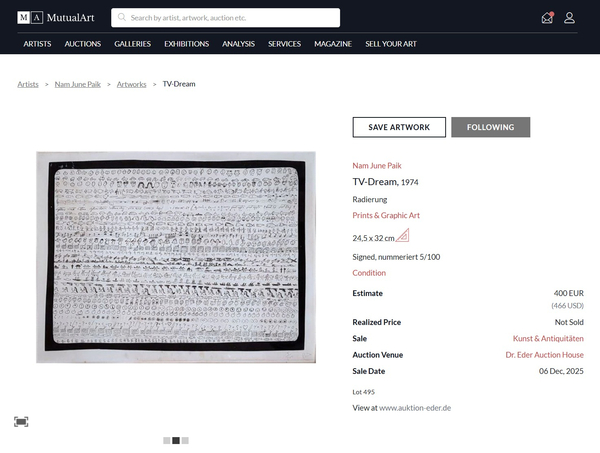This screenshot has height=453, width=600.
Task: Open fullscreen image view icon
Action: click(x=21, y=422)
